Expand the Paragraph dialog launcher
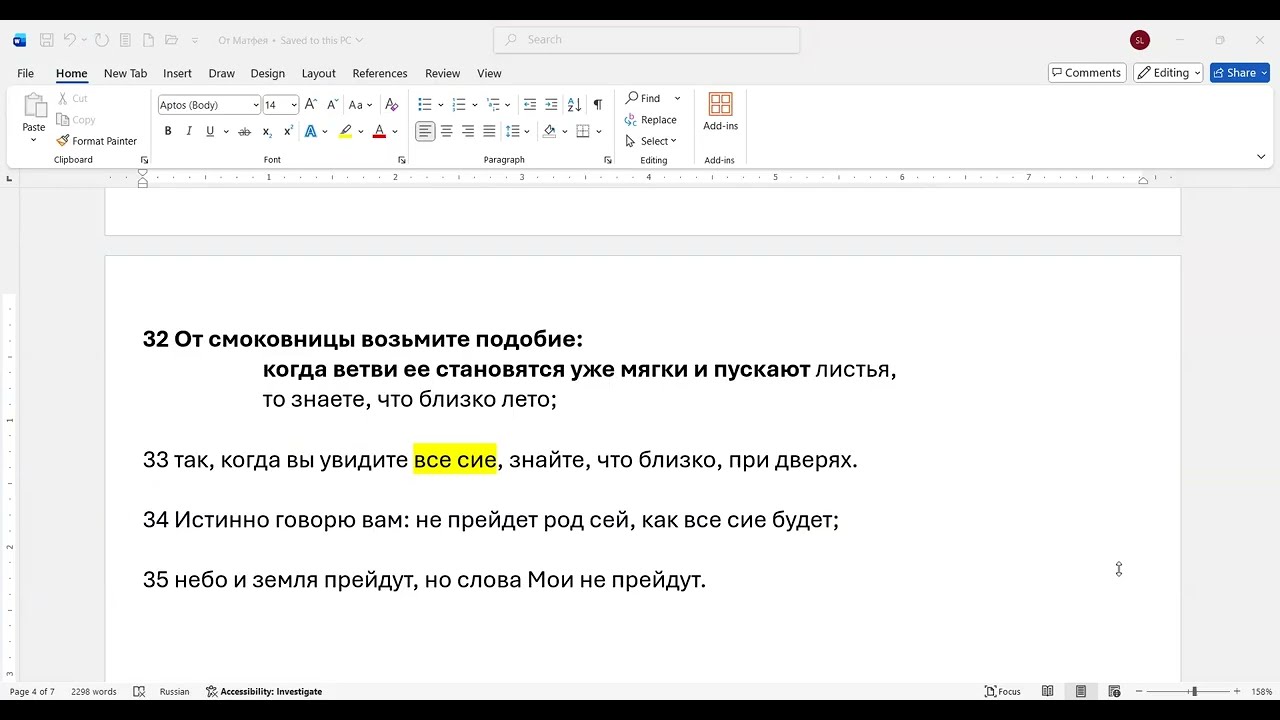 [x=608, y=160]
